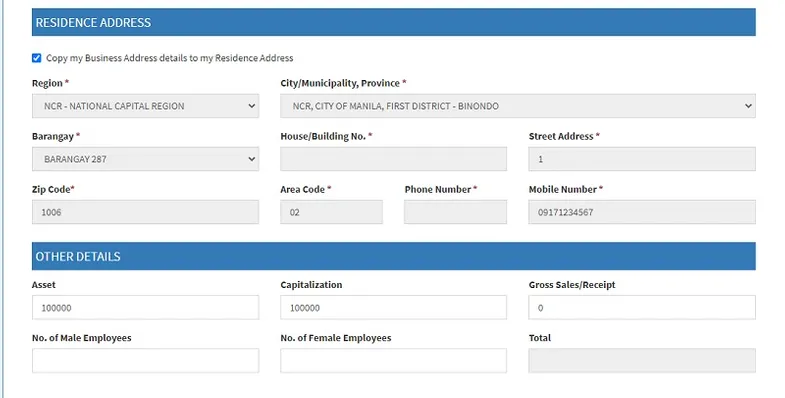Click the Gross Sales/Receipt field

tap(642, 307)
